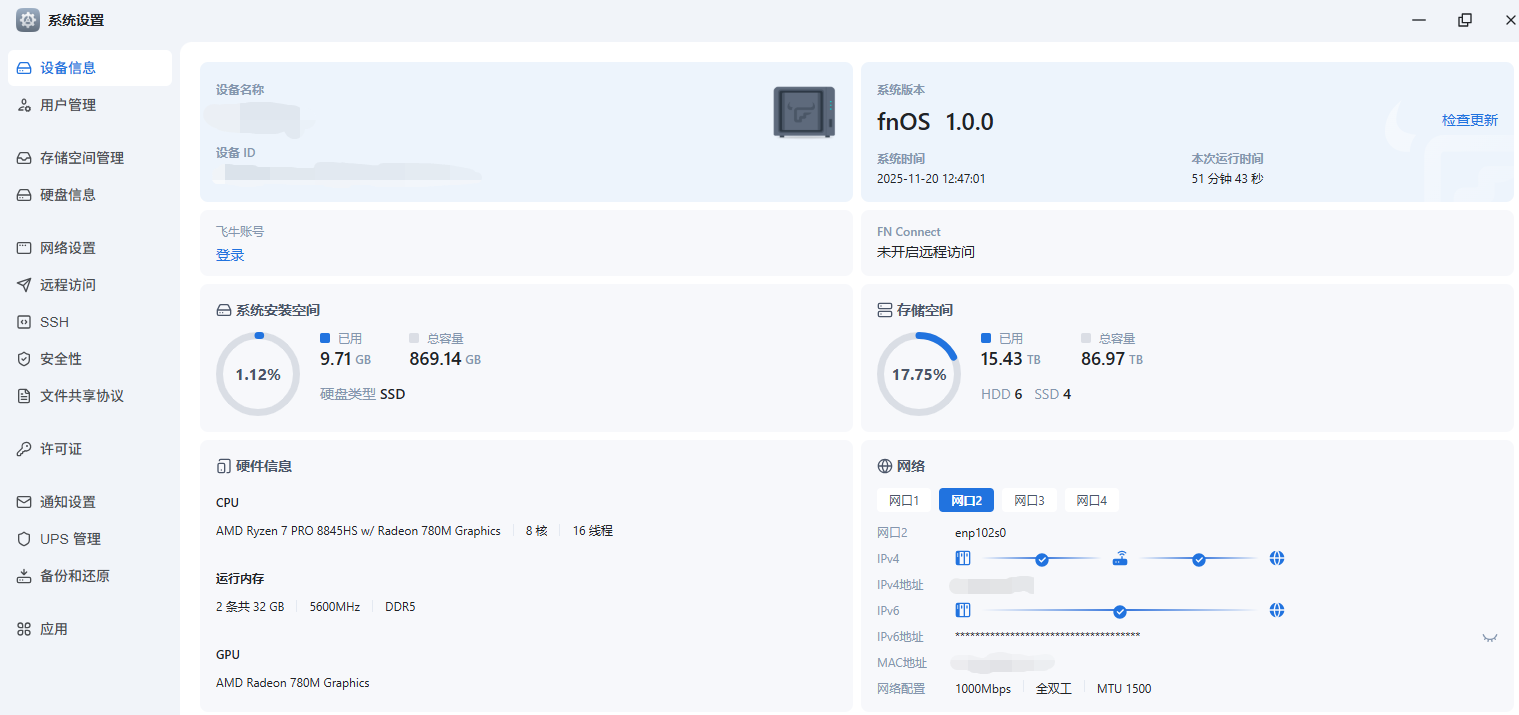1519x715 pixels.
Task: Click the UPS 管理 shield icon
Action: [24, 539]
